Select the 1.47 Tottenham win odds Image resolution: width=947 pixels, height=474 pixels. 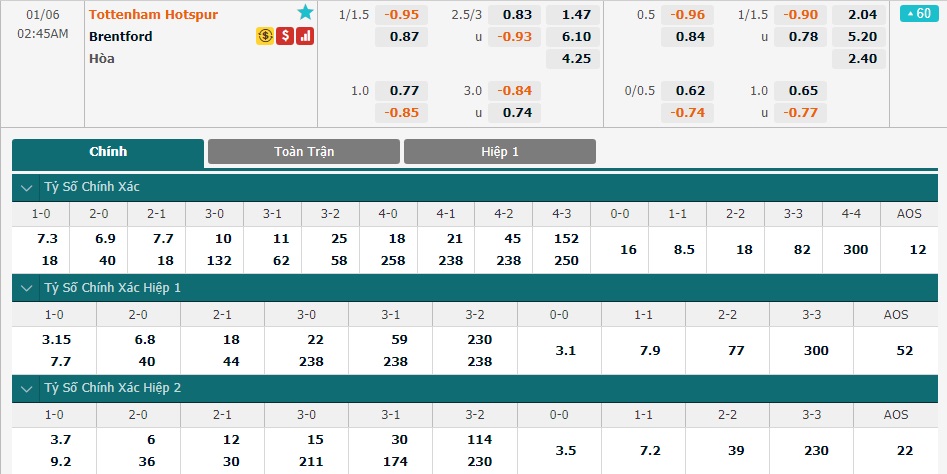(573, 14)
